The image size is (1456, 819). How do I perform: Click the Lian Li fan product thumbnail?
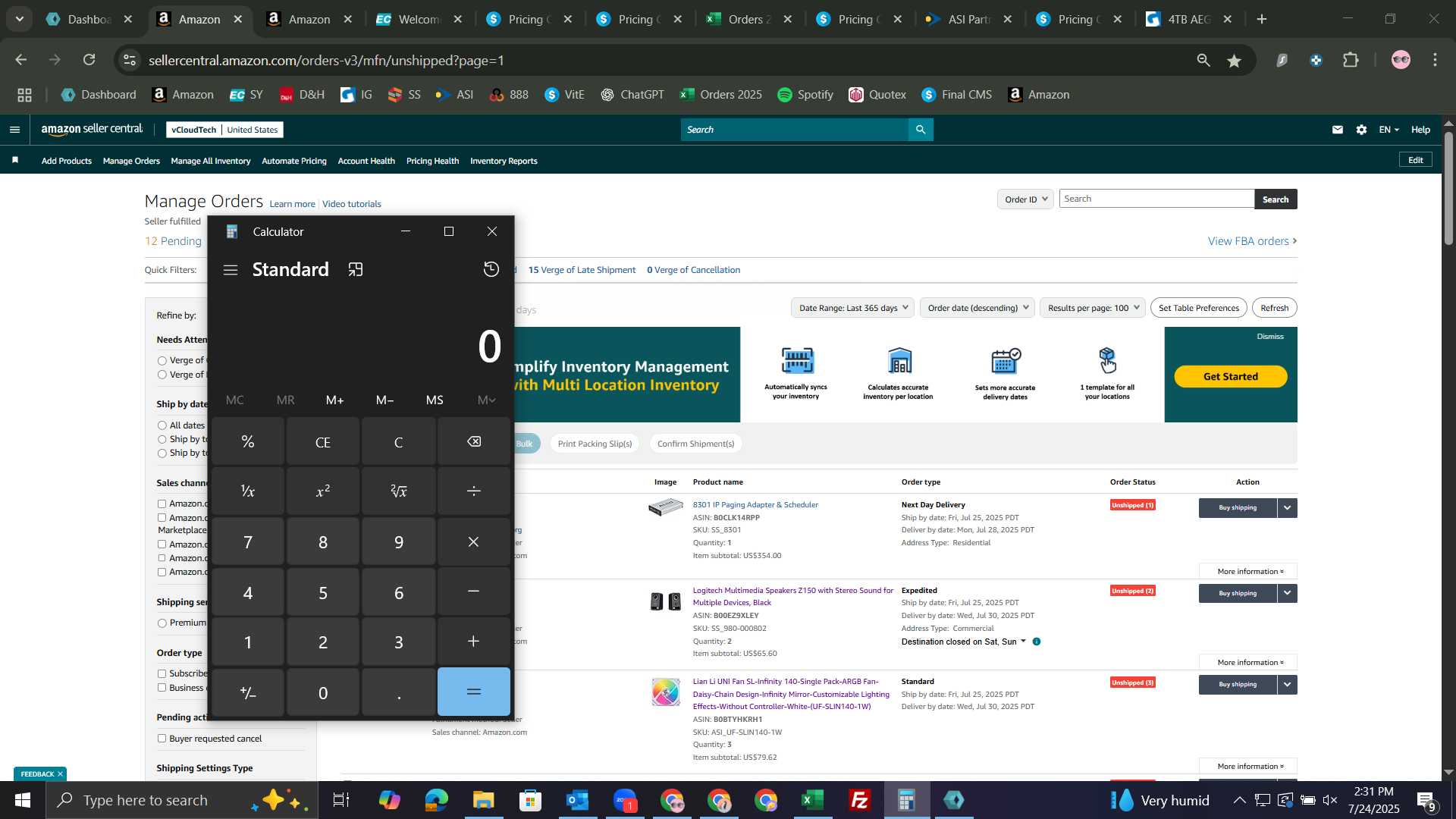666,692
